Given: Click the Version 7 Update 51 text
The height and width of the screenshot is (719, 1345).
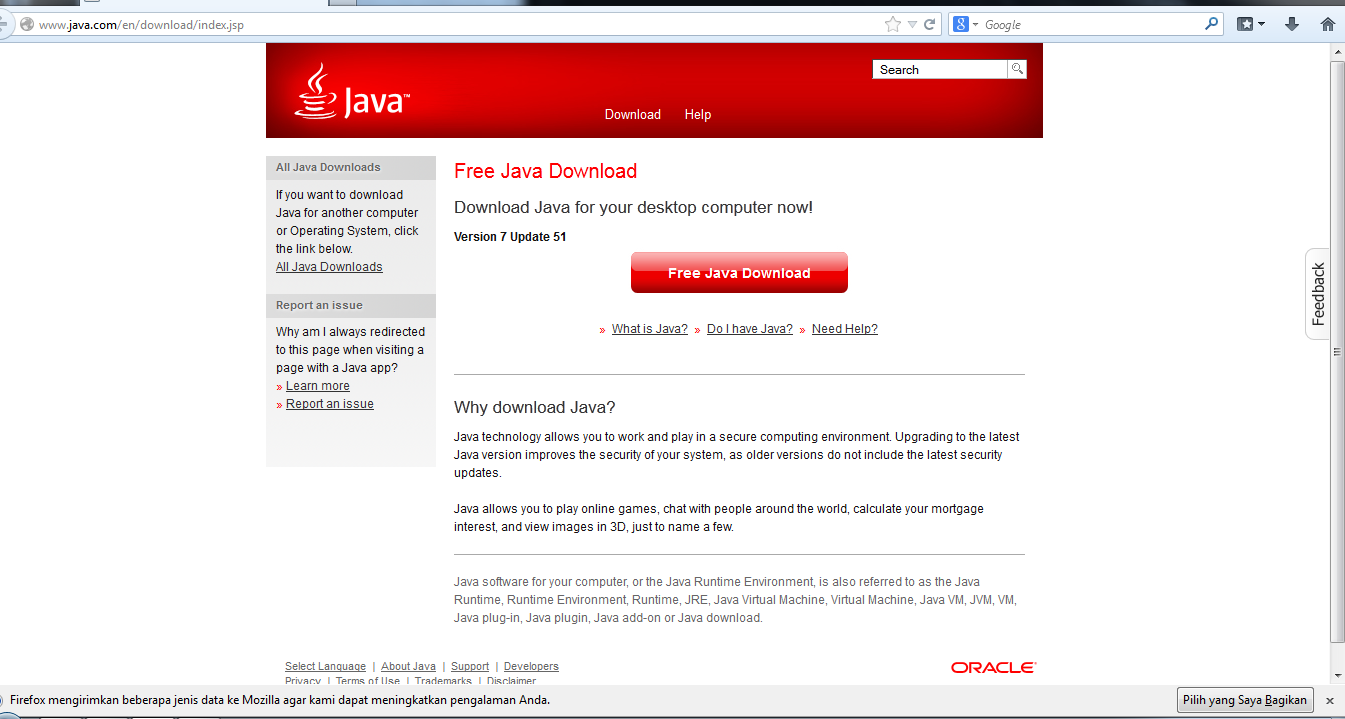Looking at the screenshot, I should (x=510, y=237).
